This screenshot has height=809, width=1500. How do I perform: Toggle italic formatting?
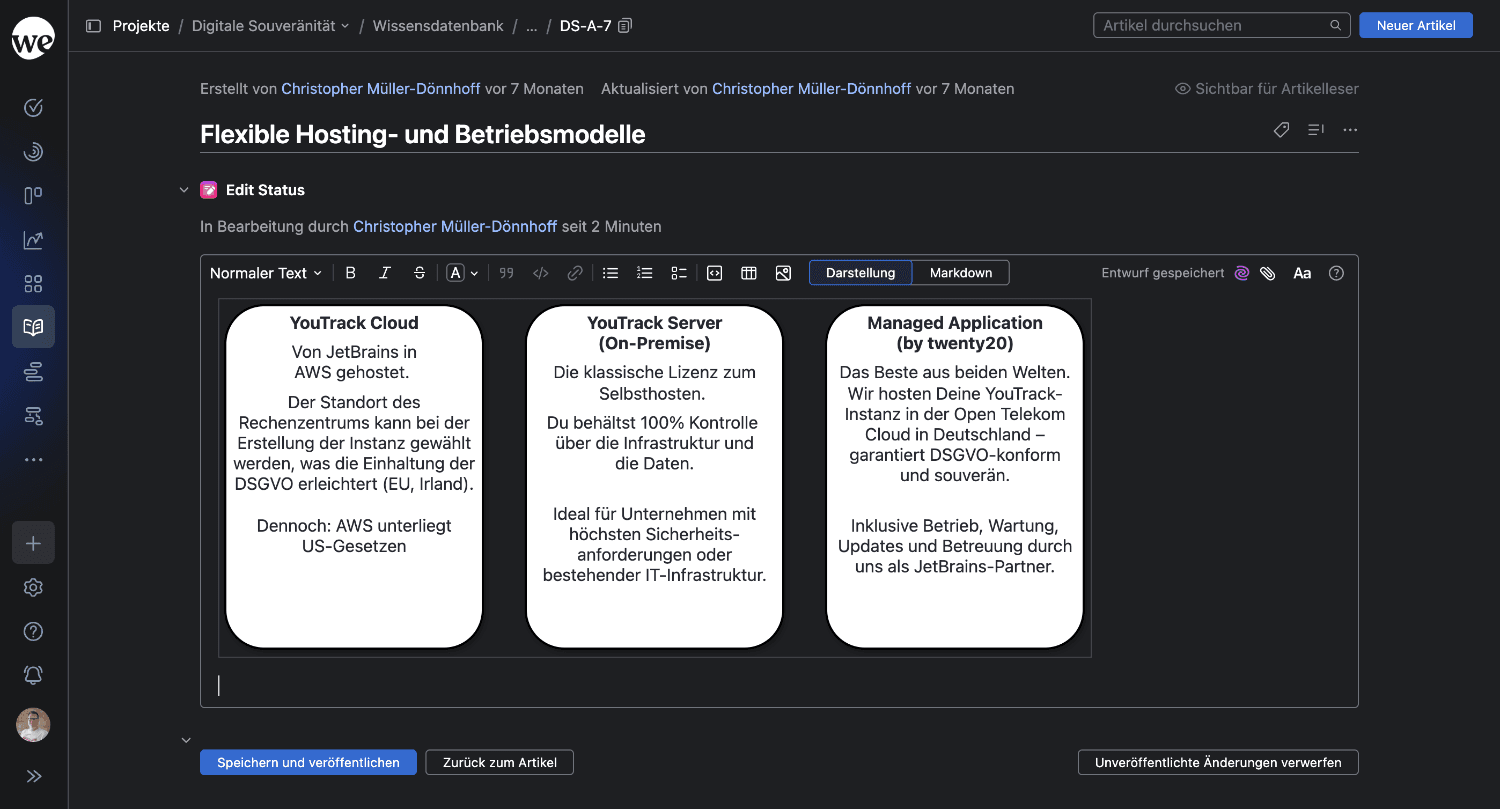tap(385, 273)
